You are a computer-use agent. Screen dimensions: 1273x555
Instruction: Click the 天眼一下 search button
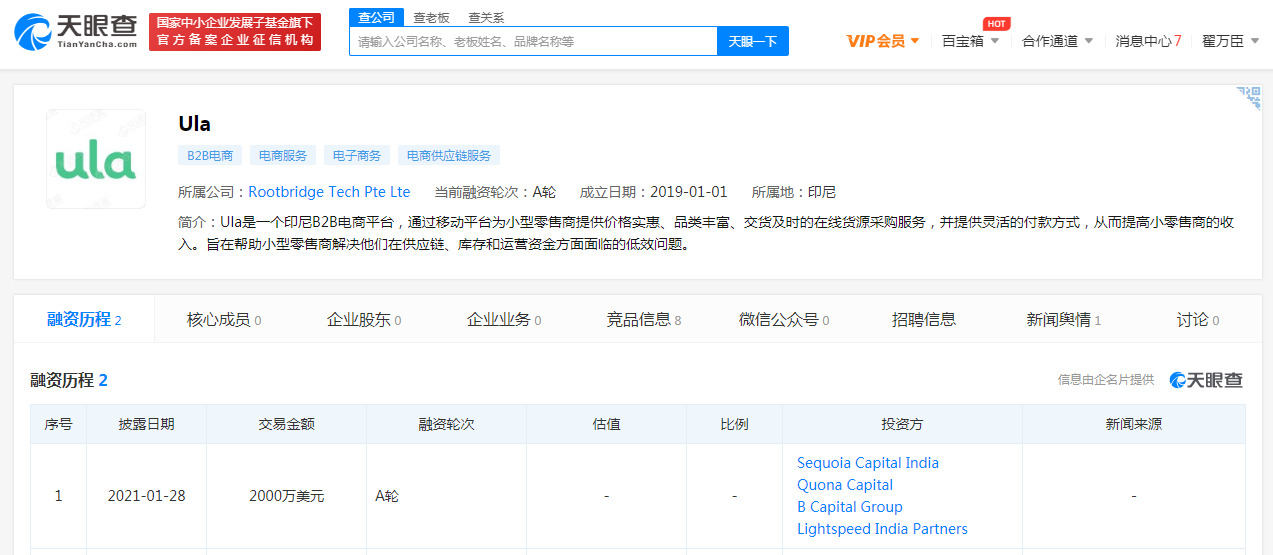click(x=753, y=42)
